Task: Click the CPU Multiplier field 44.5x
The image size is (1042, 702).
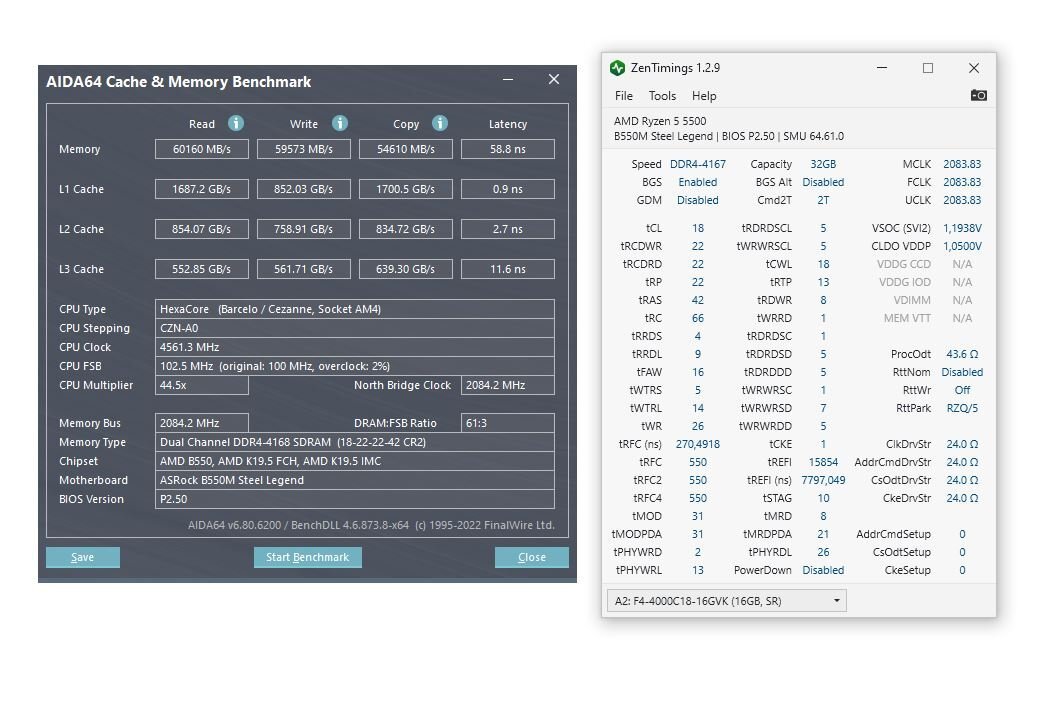Action: (x=202, y=385)
